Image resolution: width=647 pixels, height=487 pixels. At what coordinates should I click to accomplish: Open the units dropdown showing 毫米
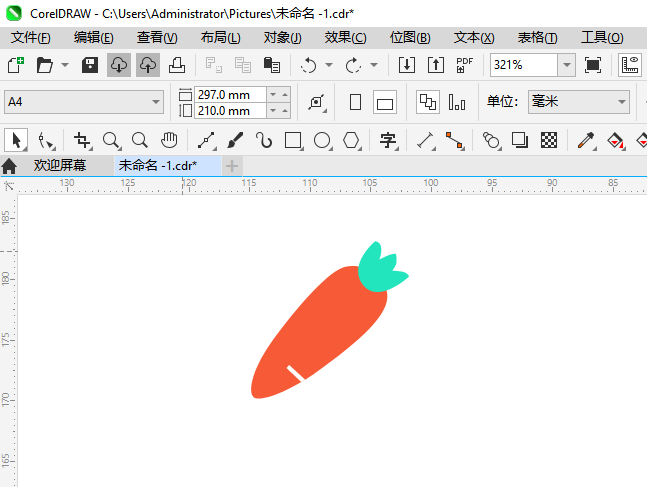(x=579, y=102)
